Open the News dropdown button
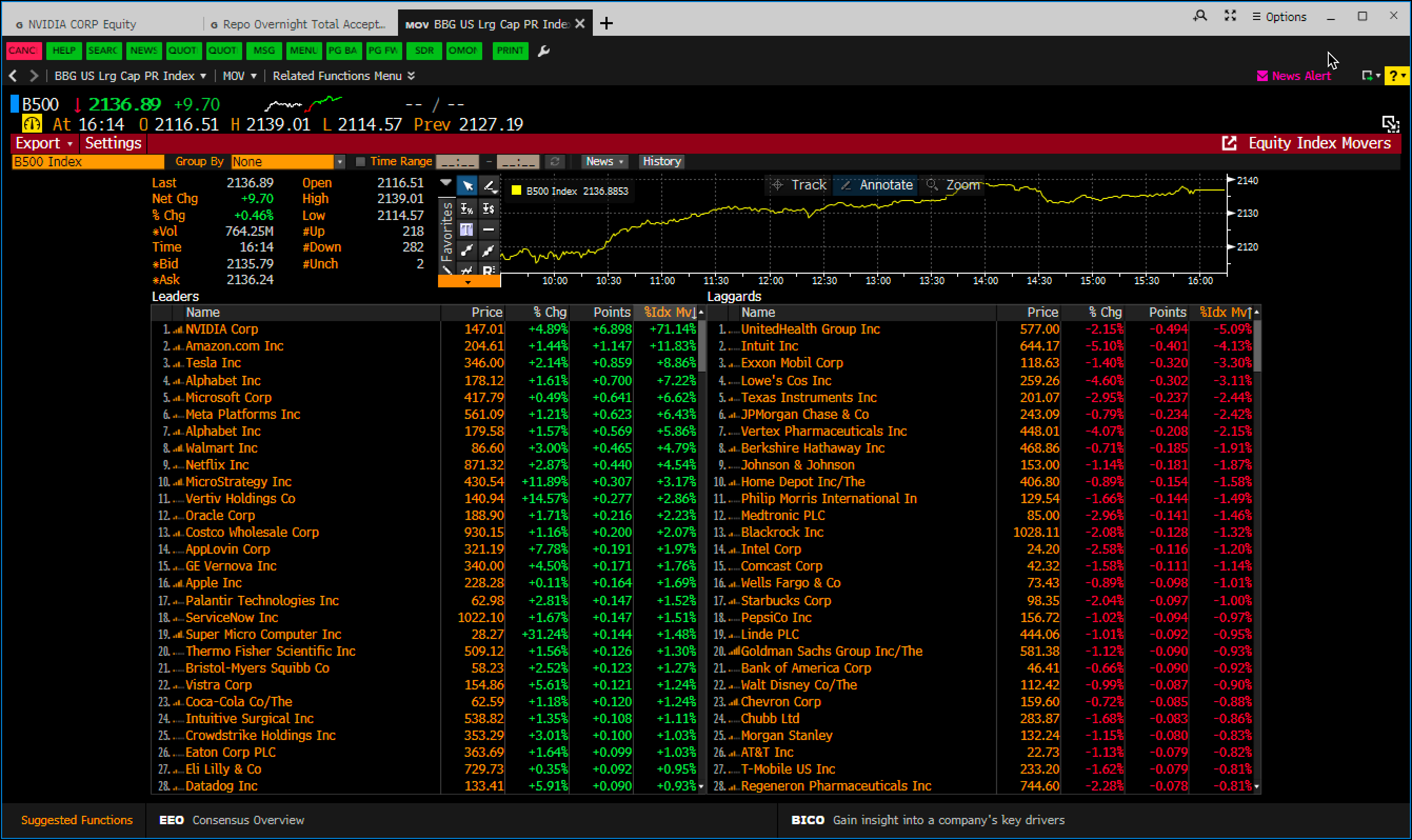Viewport: 1412px width, 840px height. point(604,162)
